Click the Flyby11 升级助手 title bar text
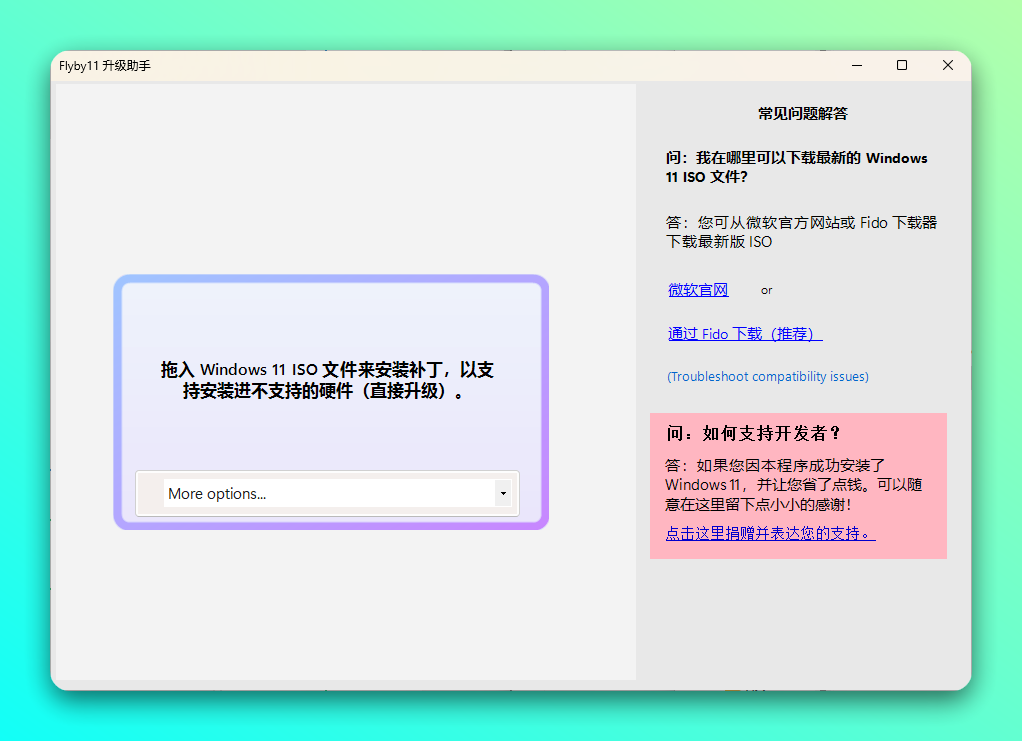 click(x=105, y=66)
